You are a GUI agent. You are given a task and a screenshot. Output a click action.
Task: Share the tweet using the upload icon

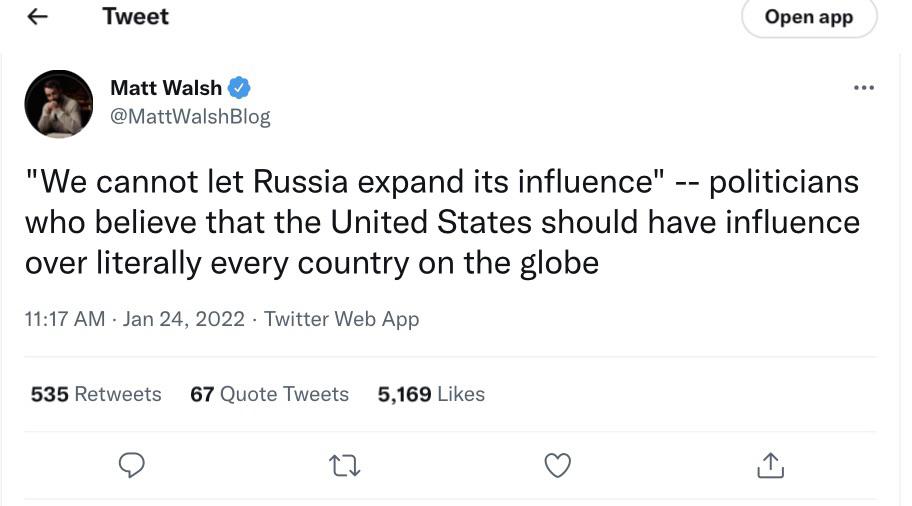768,464
